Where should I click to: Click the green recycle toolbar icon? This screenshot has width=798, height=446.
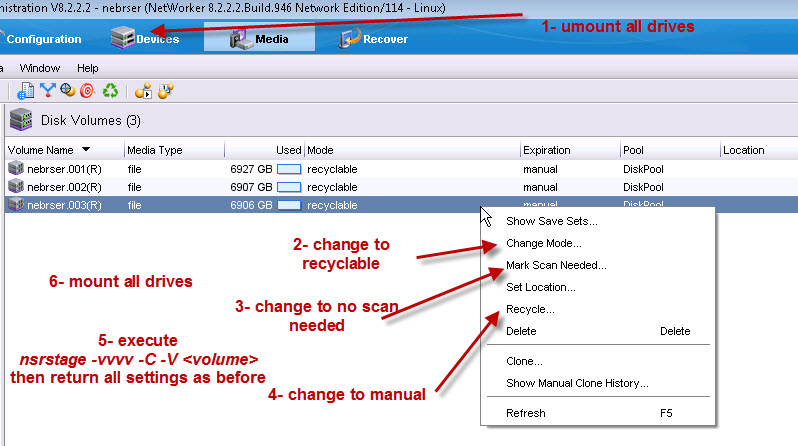tap(110, 91)
